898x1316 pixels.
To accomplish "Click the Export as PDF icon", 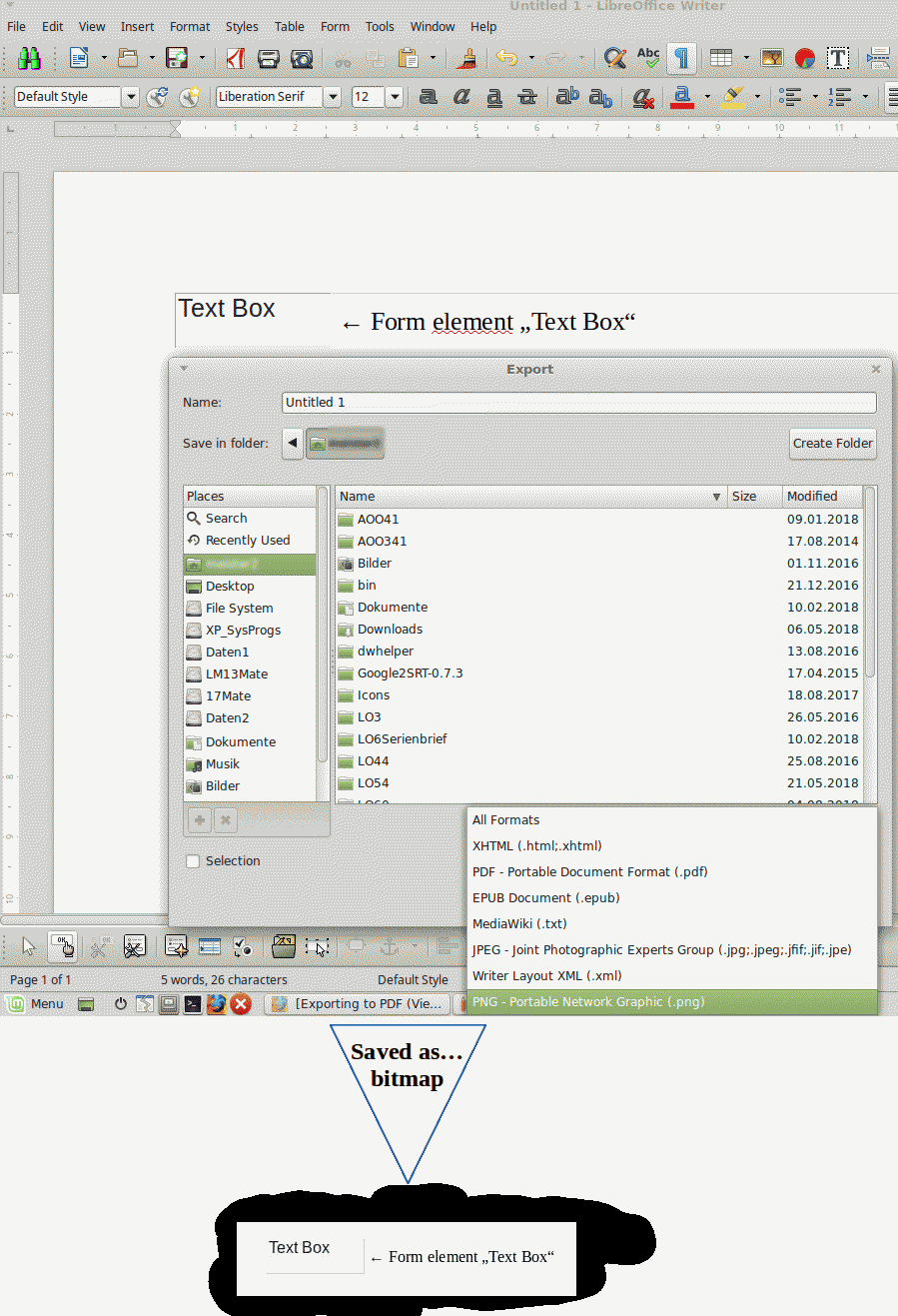I will pos(235,59).
